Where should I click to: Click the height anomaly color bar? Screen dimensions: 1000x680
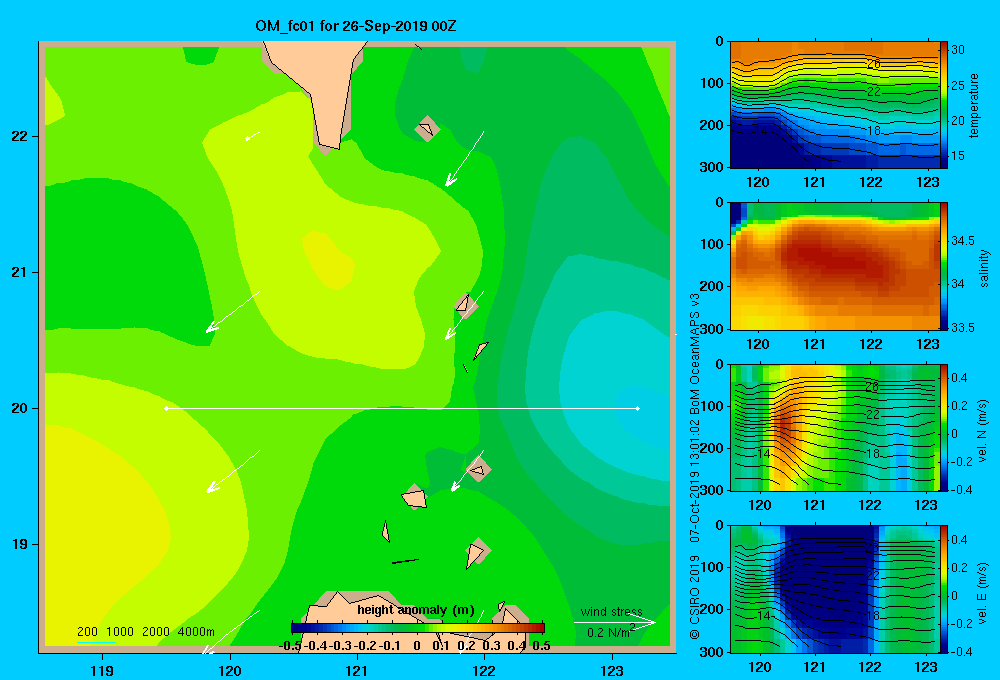coord(418,628)
